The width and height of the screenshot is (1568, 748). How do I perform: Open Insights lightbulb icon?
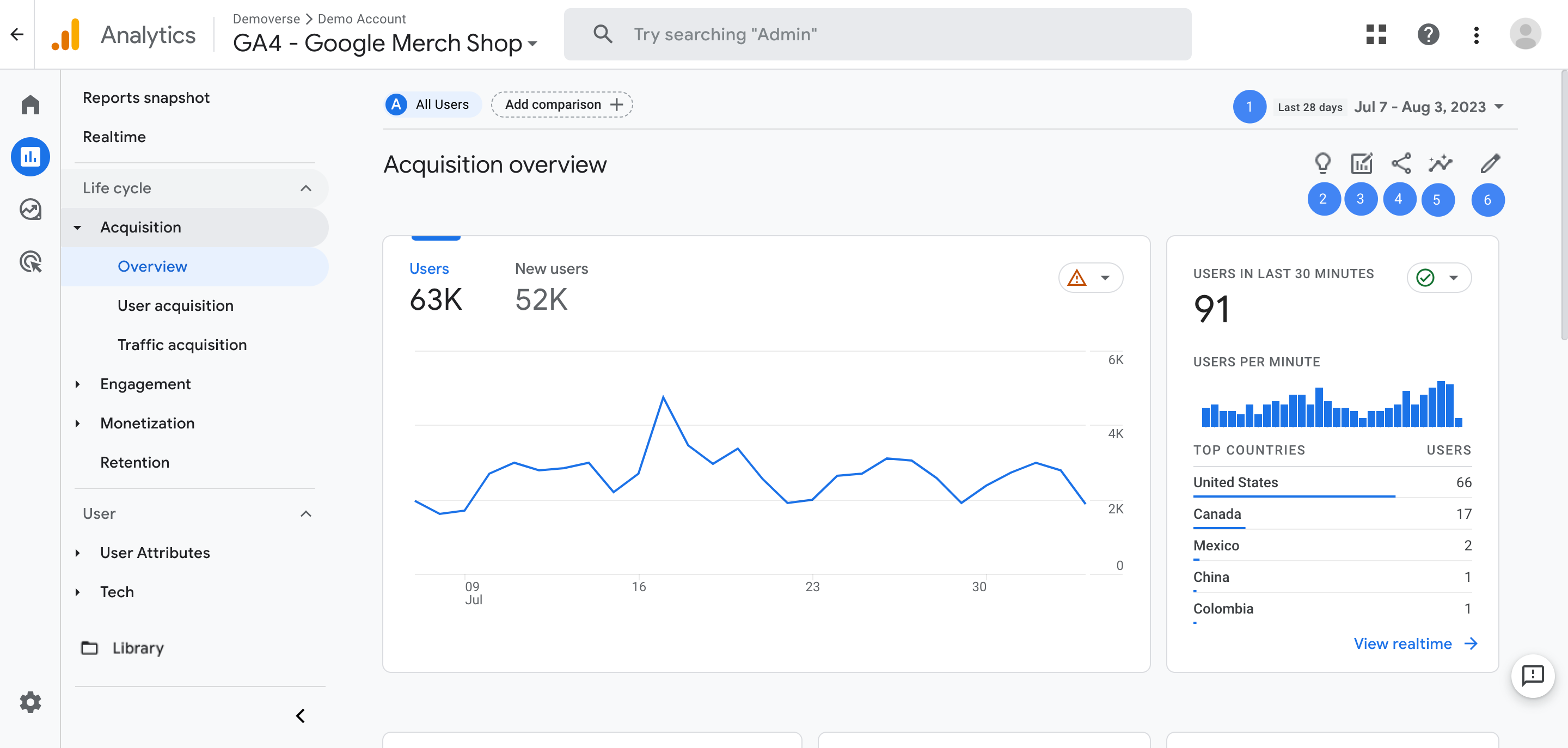(x=1322, y=163)
